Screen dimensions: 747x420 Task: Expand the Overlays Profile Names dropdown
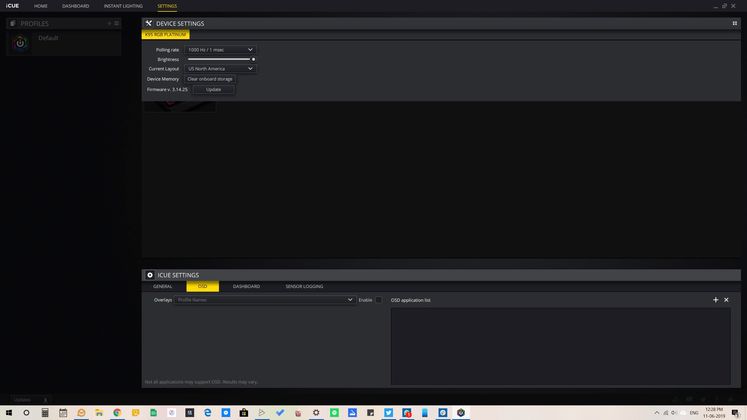[264, 300]
